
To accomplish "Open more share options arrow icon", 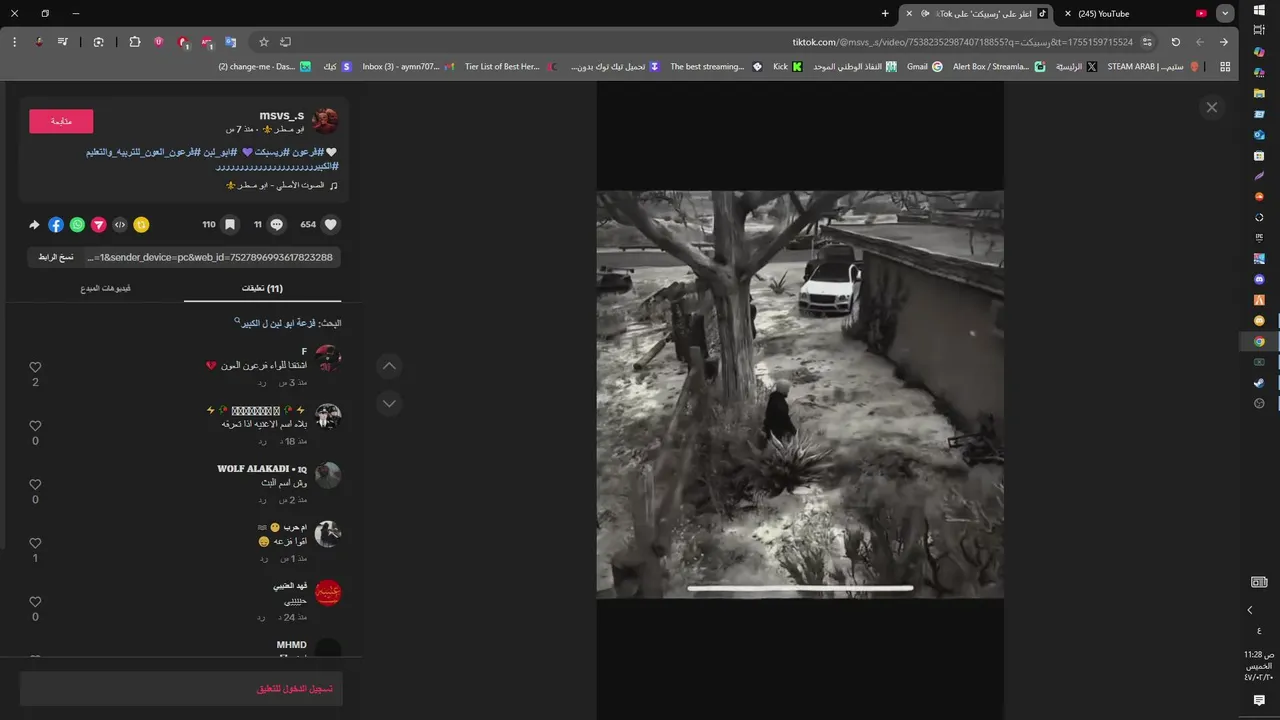I will [34, 225].
